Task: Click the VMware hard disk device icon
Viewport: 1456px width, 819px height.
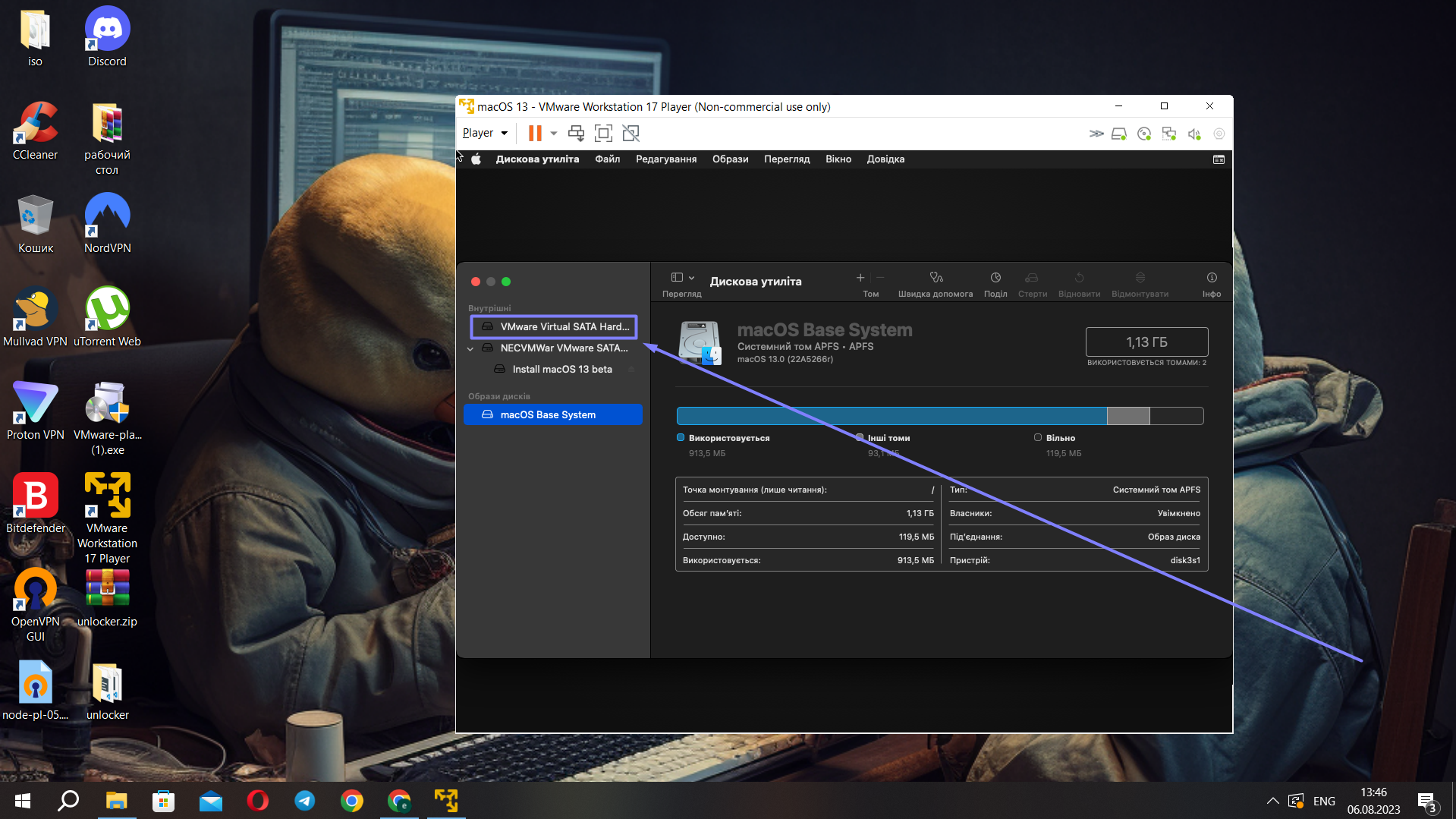Action: point(1119,134)
